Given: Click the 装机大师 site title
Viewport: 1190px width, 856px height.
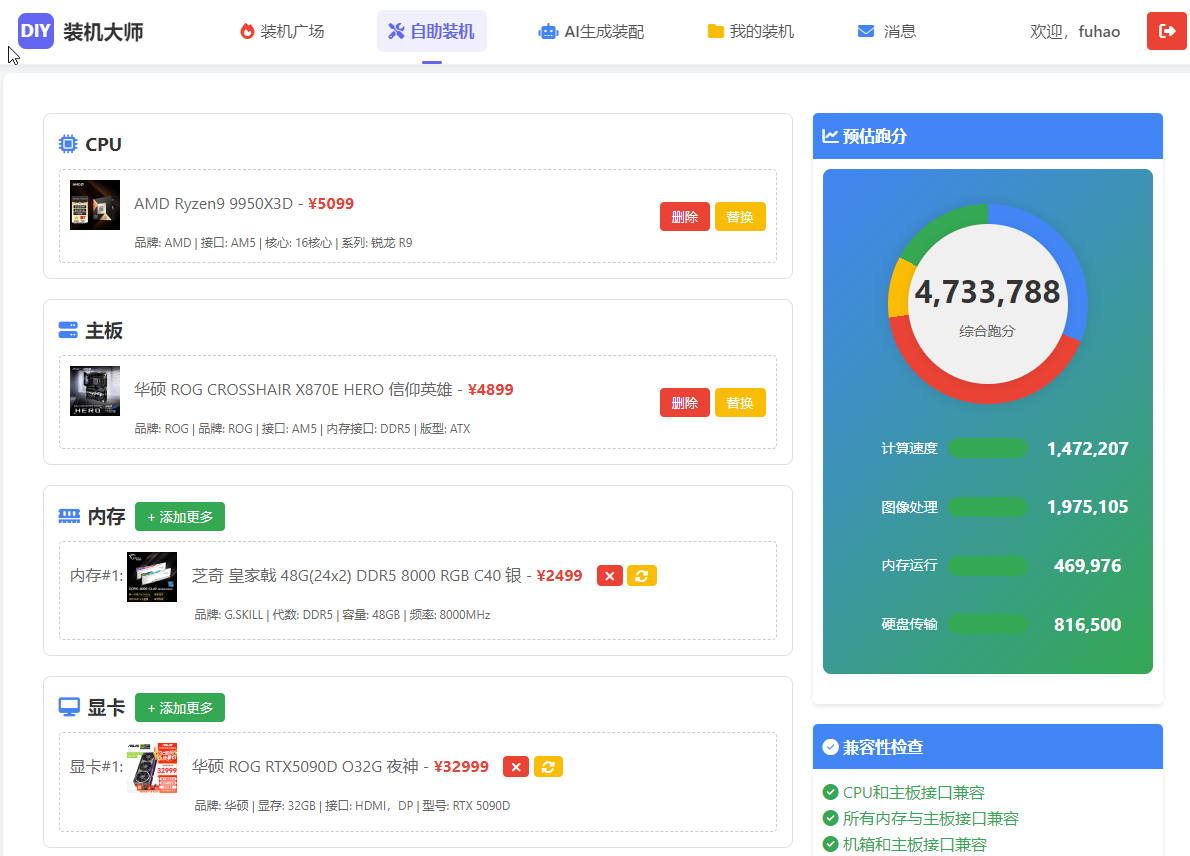Looking at the screenshot, I should coord(103,32).
